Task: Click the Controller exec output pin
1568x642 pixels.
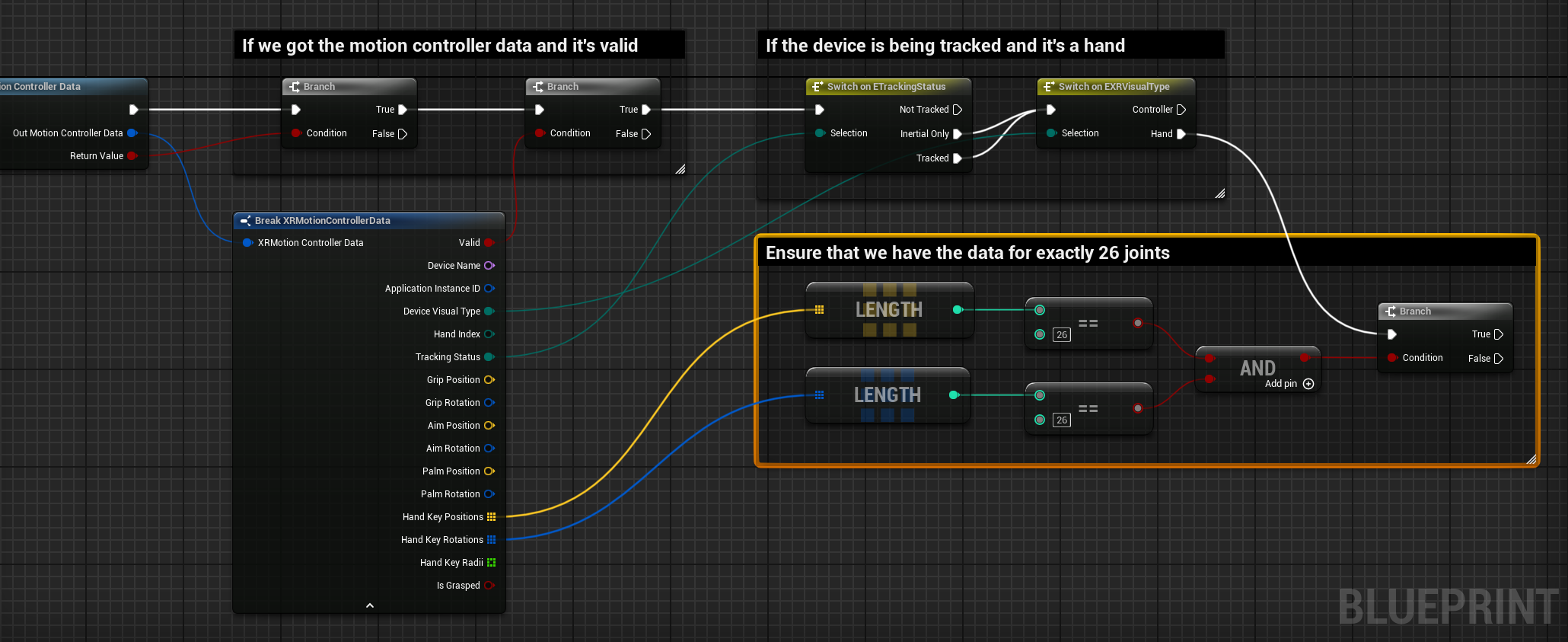Action: 1181,110
